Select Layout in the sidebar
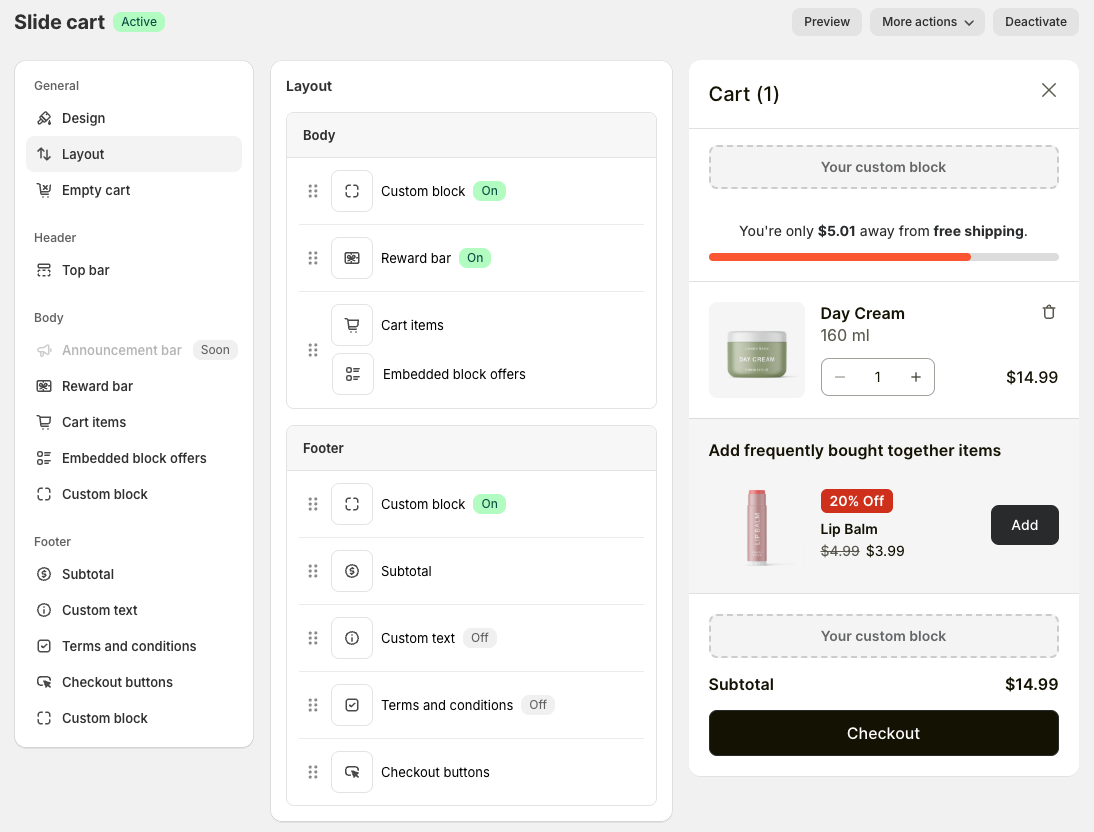The height and width of the screenshot is (832, 1094). pyautogui.click(x=134, y=154)
